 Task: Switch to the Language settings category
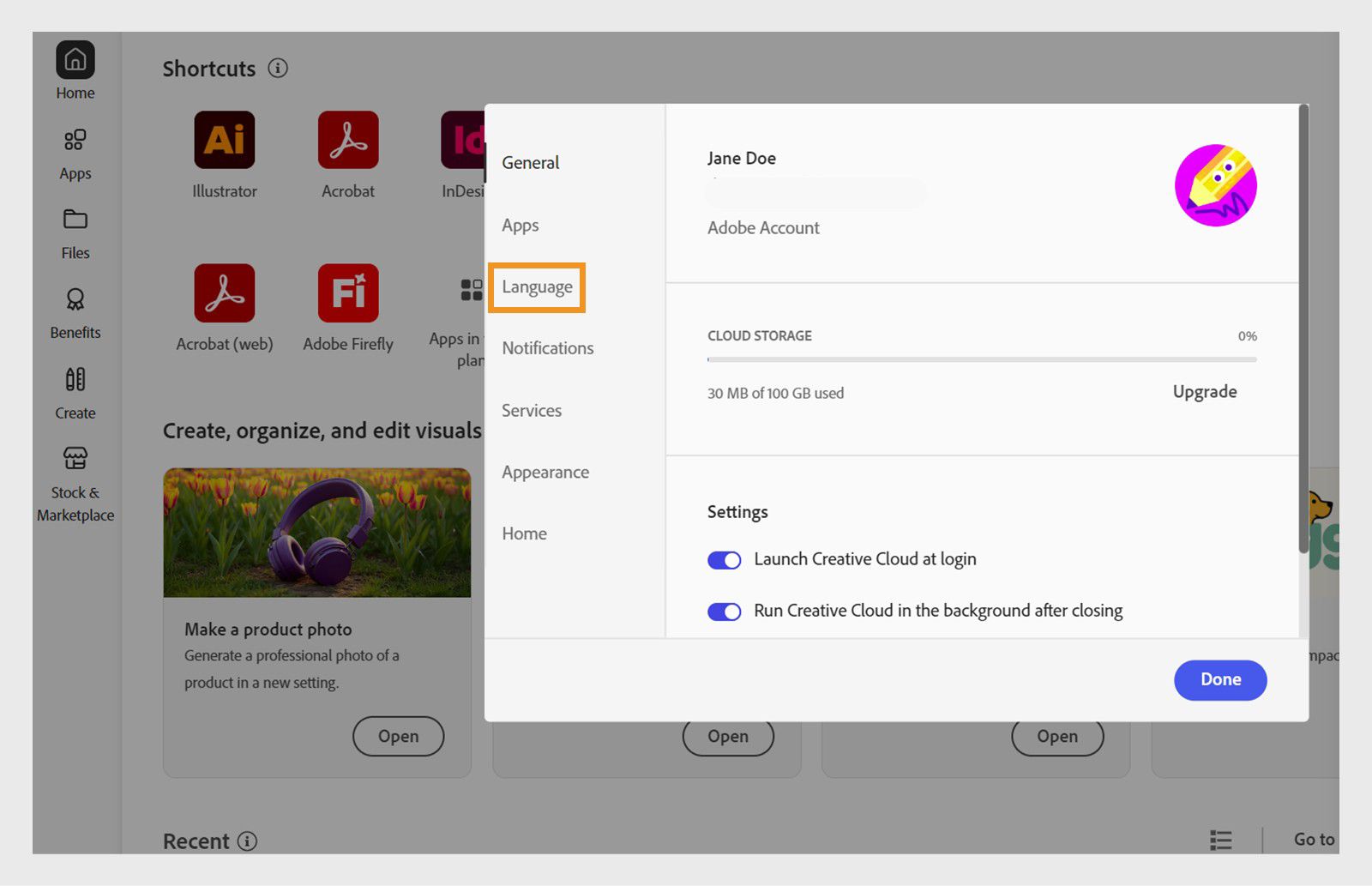pos(537,287)
